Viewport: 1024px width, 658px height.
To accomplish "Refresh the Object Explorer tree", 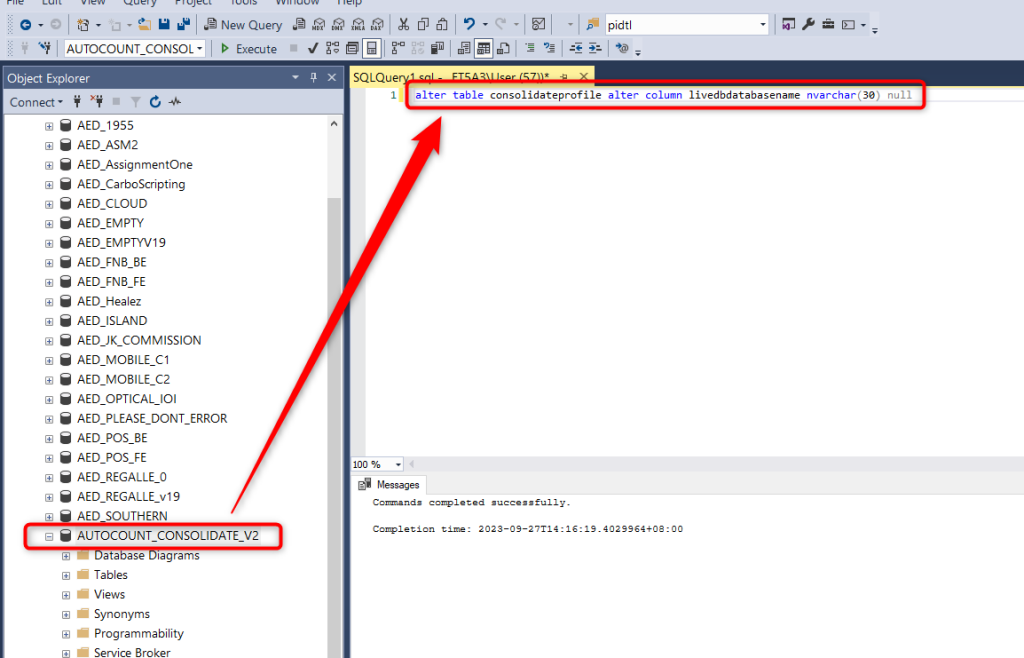I will (155, 102).
